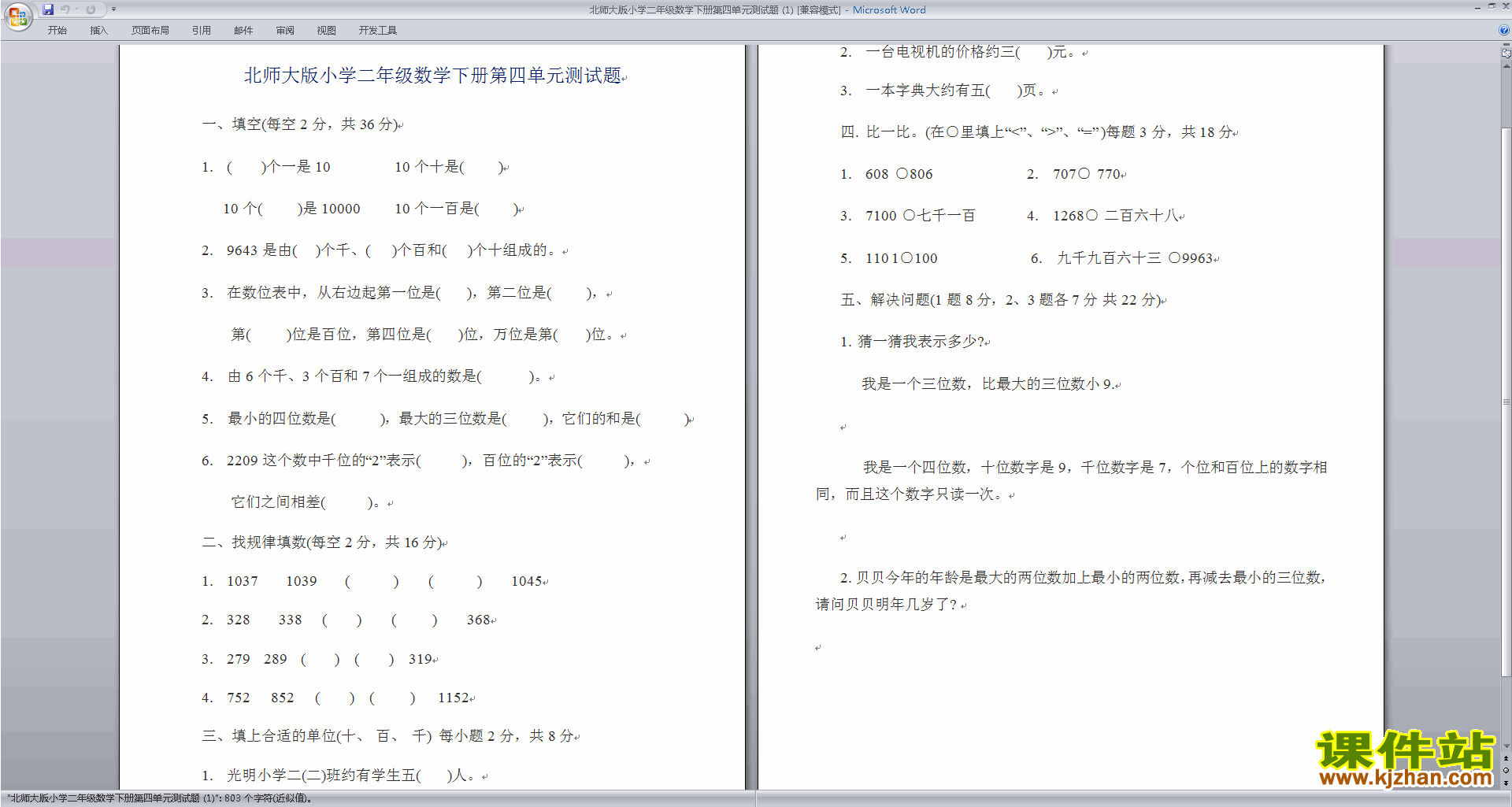The image size is (1512, 807).
Task: Click the split handle above the ruler icon
Action: pos(1506,46)
